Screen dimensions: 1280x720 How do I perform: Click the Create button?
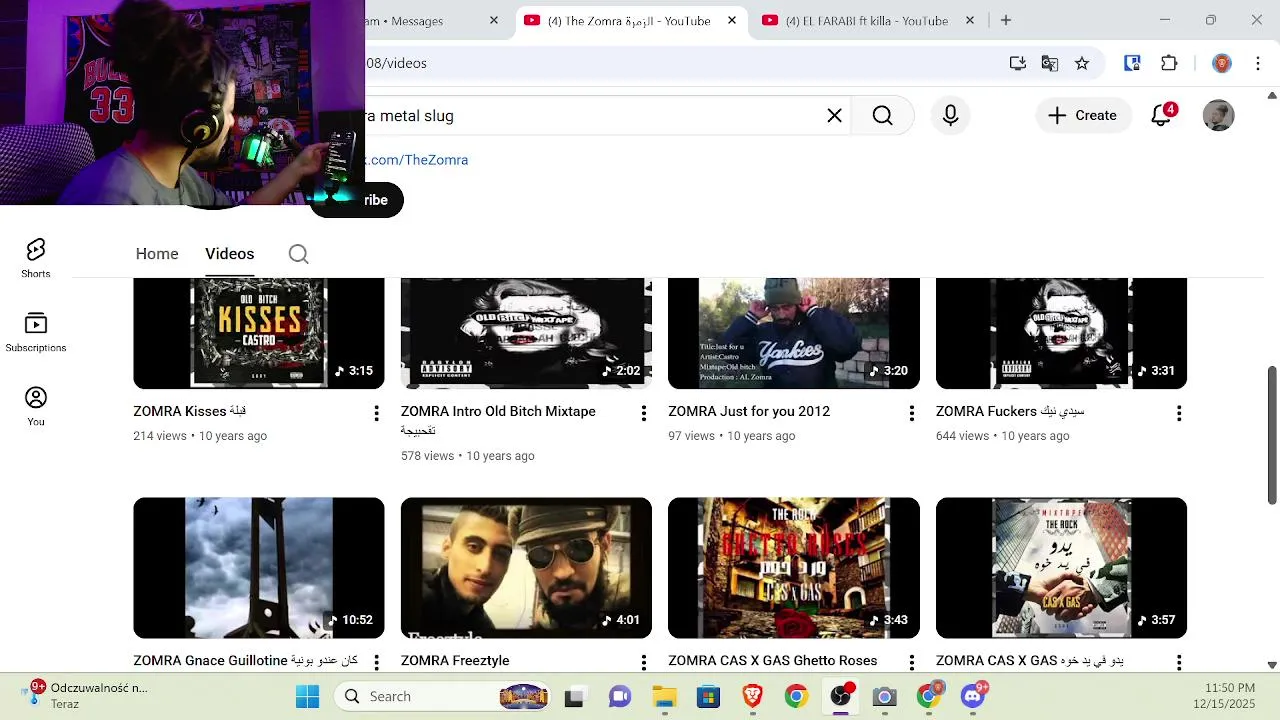click(1082, 116)
